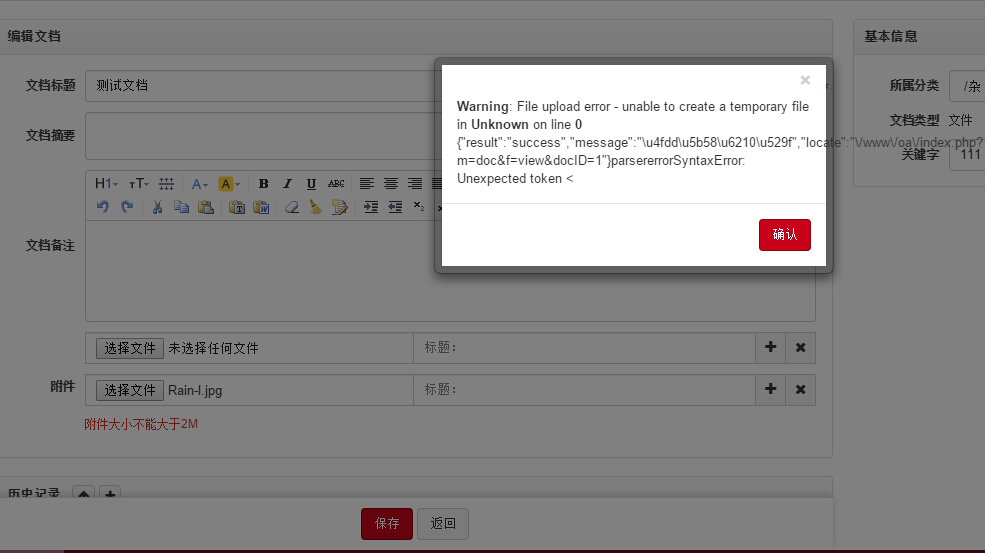Viewport: 985px width, 553px height.
Task: Center align text in editor
Action: [391, 183]
